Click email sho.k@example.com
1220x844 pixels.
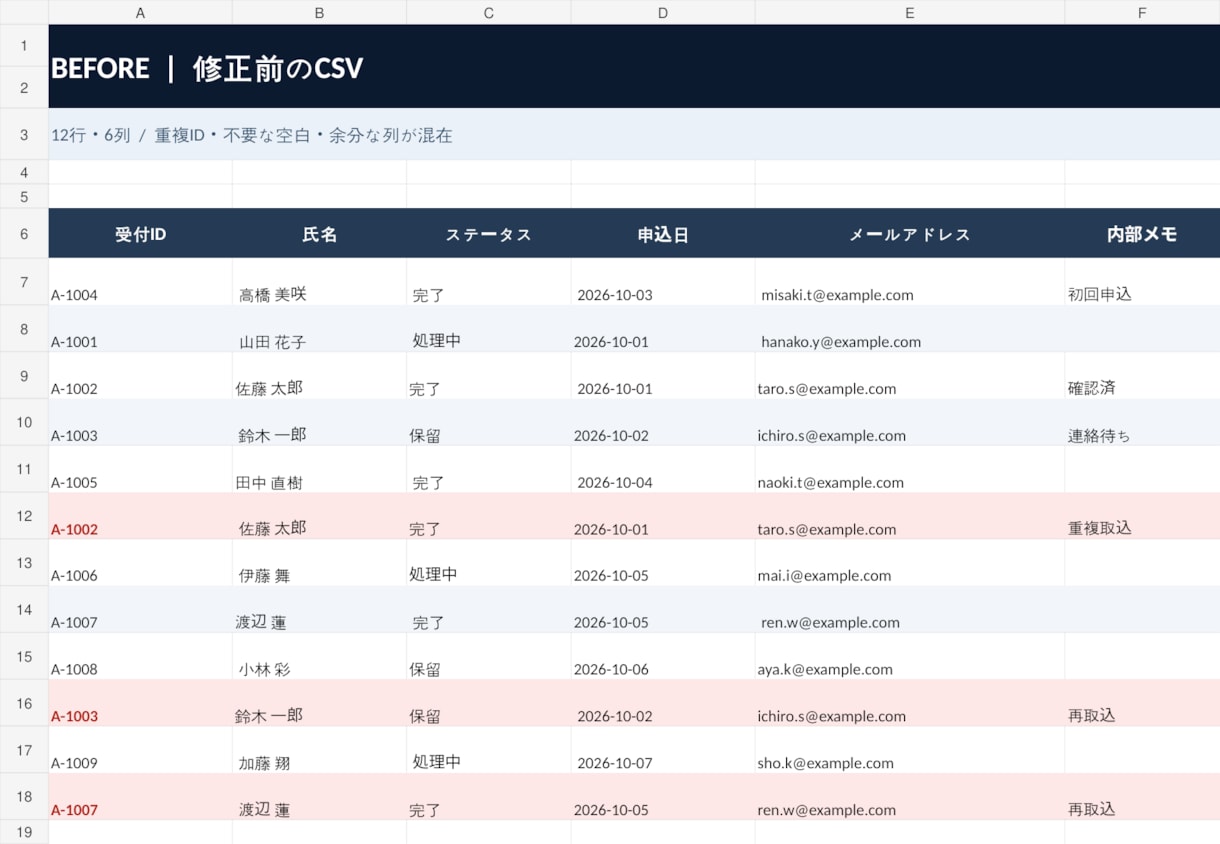[825, 763]
